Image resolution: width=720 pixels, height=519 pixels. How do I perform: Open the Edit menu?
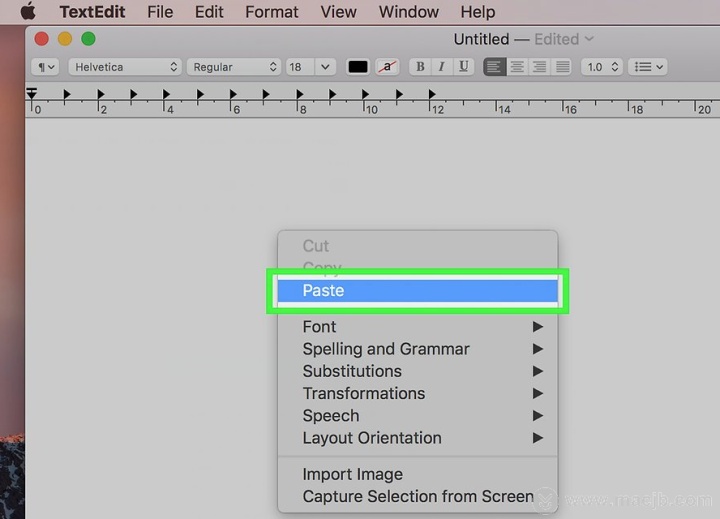click(x=209, y=11)
